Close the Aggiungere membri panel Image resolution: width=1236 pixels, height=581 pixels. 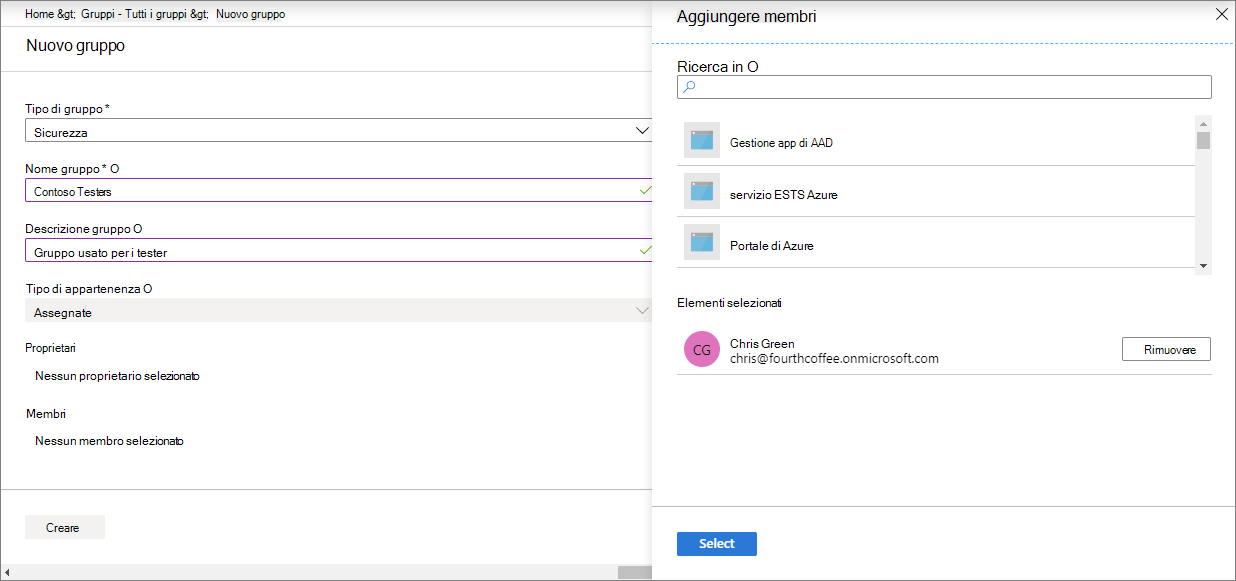[1221, 14]
